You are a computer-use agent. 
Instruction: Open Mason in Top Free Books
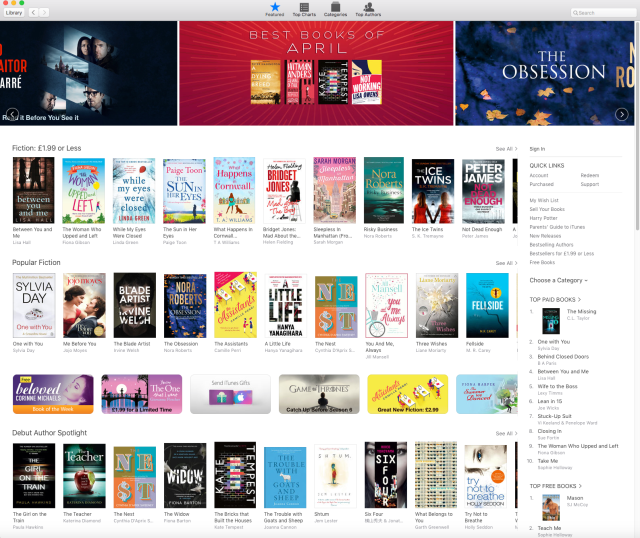click(x=575, y=498)
